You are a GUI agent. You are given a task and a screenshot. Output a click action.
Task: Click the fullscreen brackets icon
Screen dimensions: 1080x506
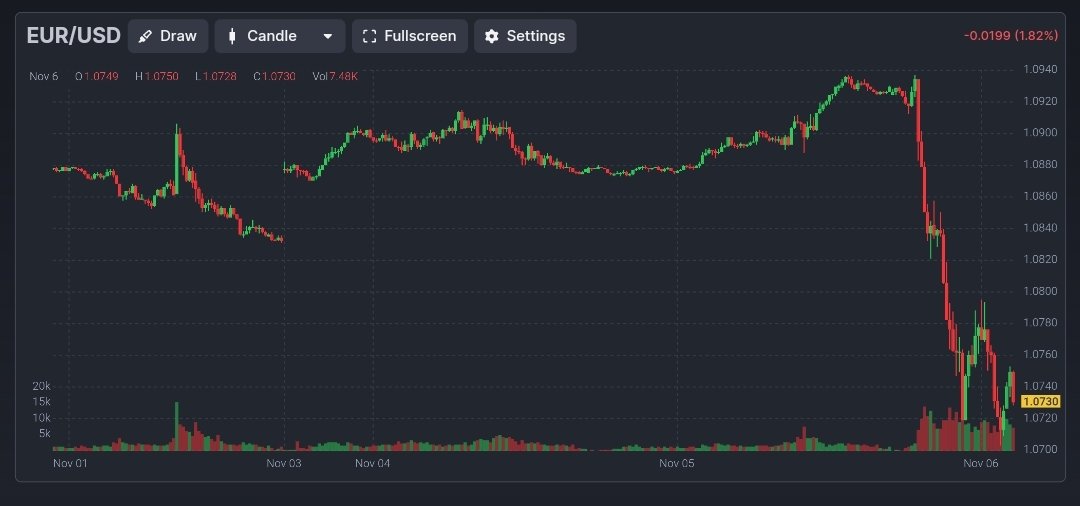coord(369,36)
